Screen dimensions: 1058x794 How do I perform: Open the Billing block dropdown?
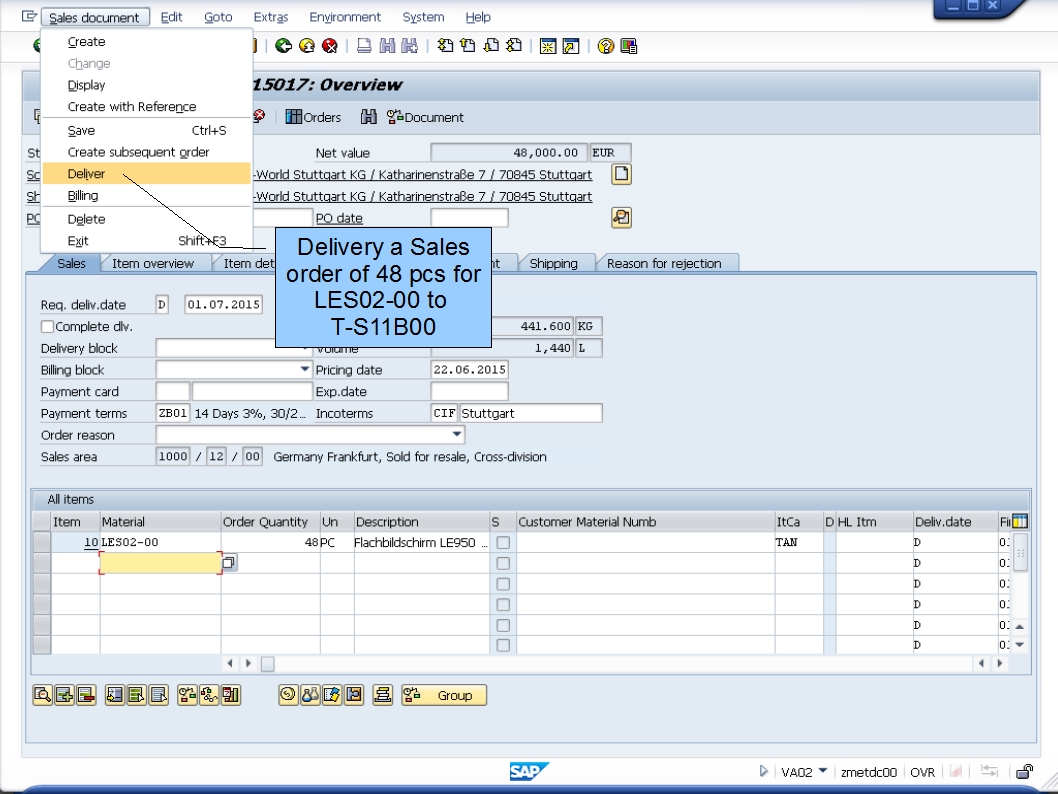304,369
